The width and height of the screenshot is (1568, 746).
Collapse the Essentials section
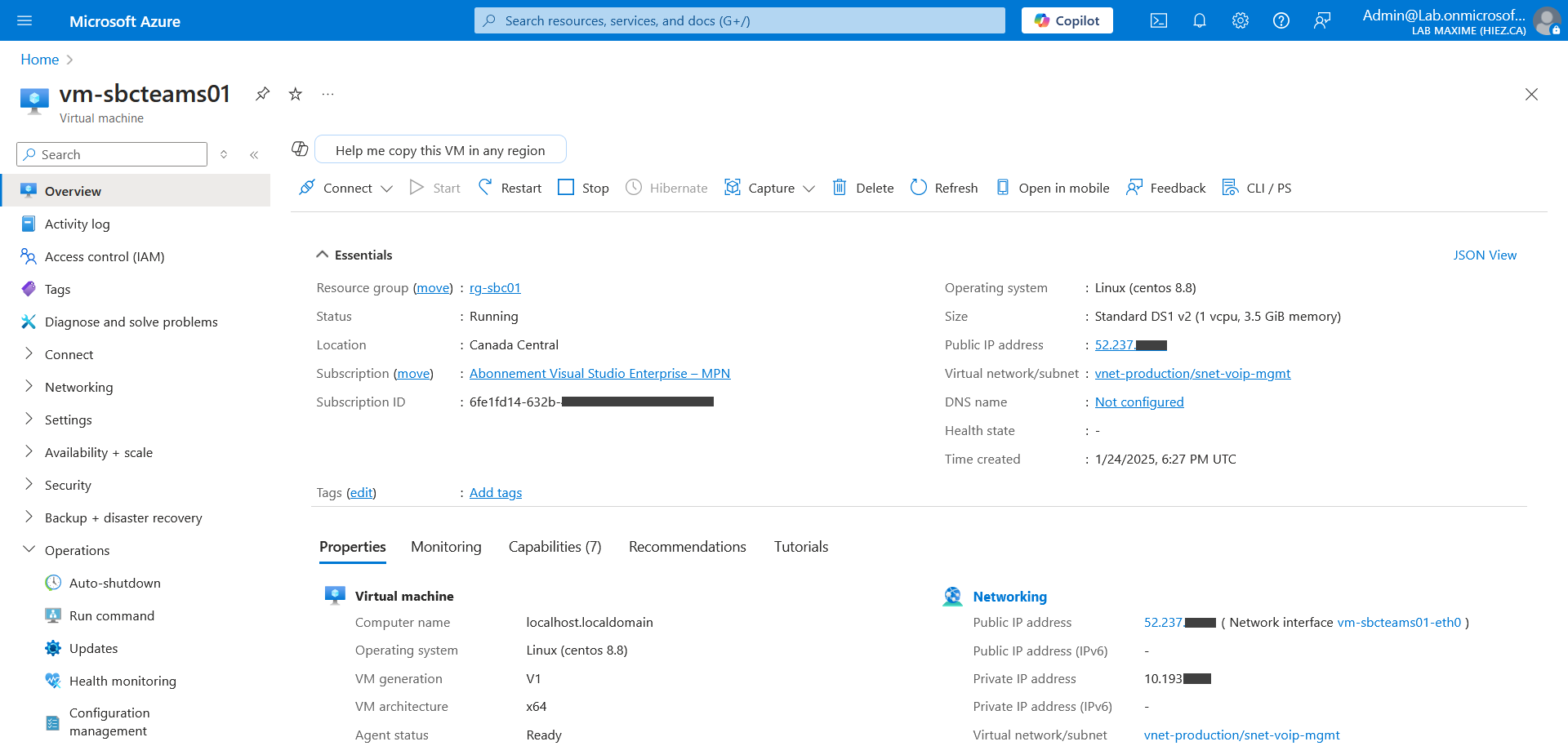click(x=323, y=255)
